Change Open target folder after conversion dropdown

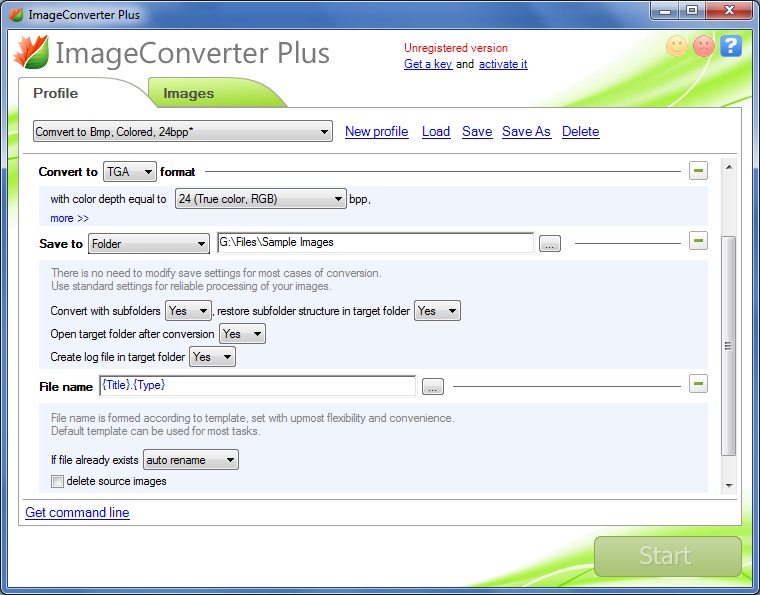[242, 334]
